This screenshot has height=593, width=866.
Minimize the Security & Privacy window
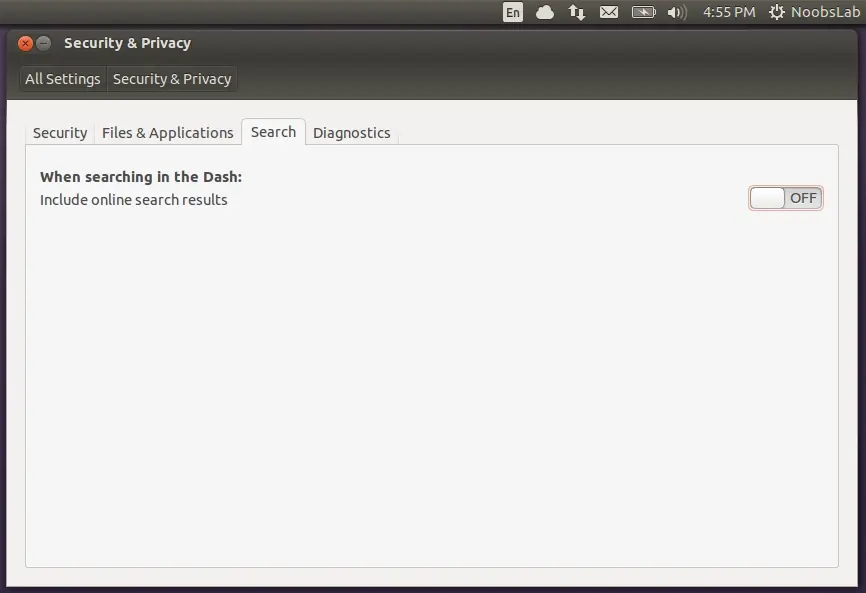pos(44,43)
